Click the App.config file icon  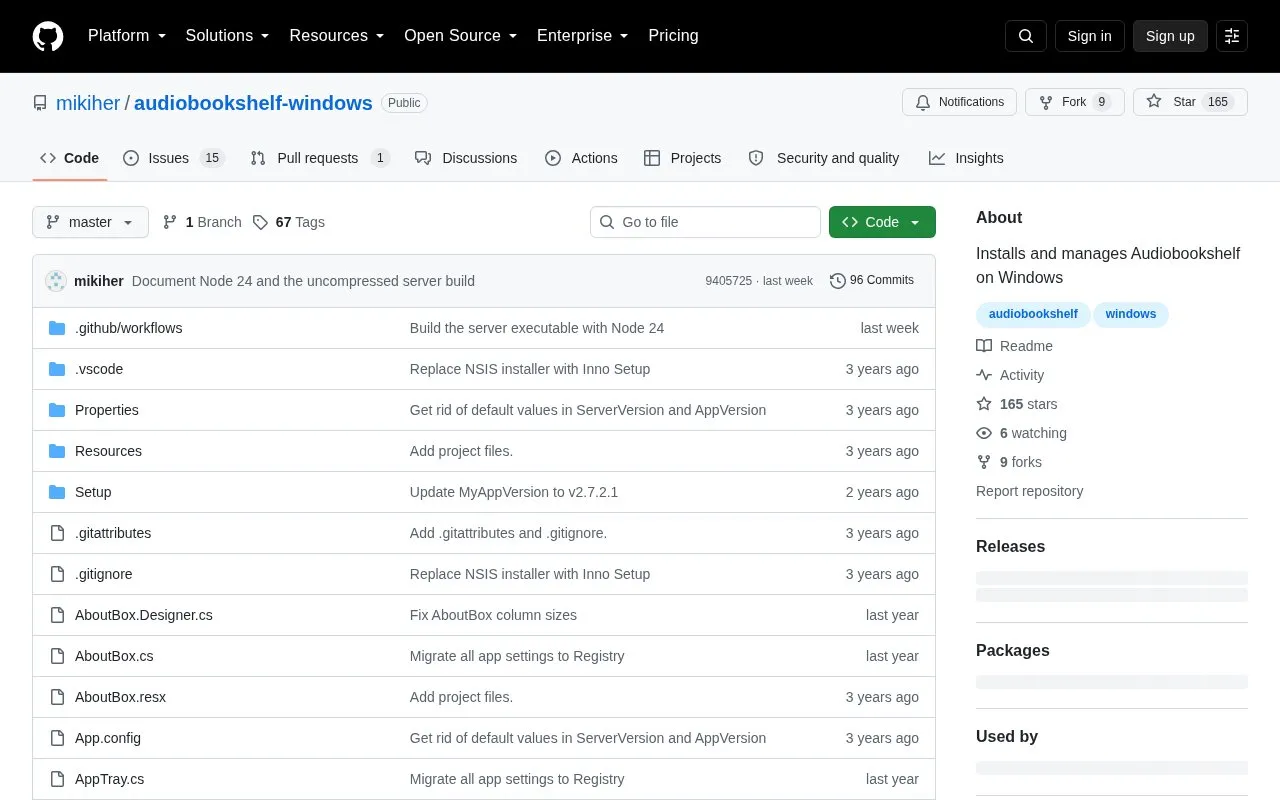tap(57, 738)
